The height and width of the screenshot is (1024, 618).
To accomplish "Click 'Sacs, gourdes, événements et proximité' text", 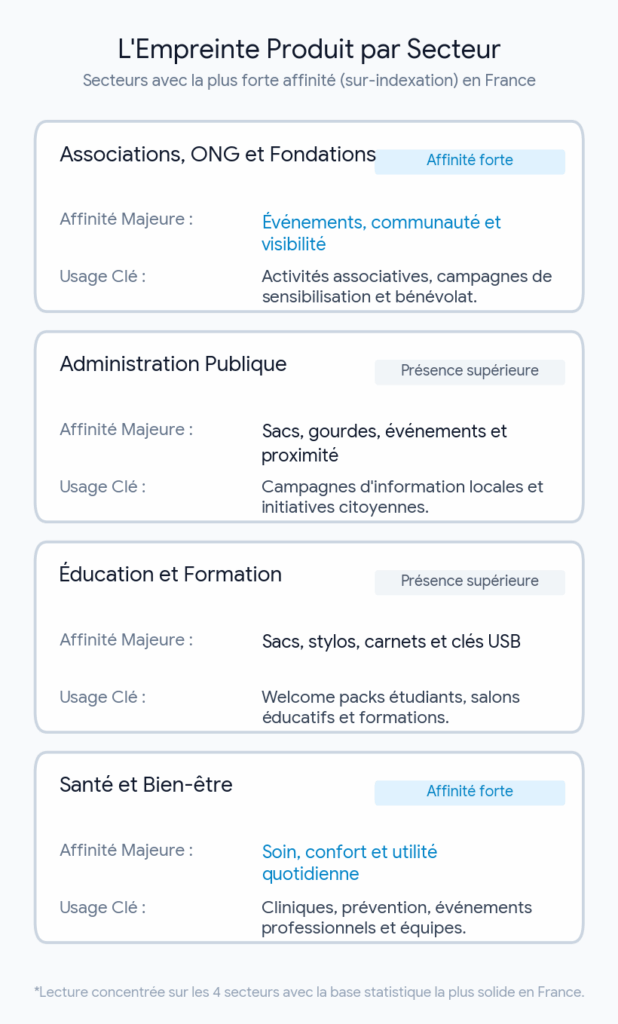I will pos(384,443).
